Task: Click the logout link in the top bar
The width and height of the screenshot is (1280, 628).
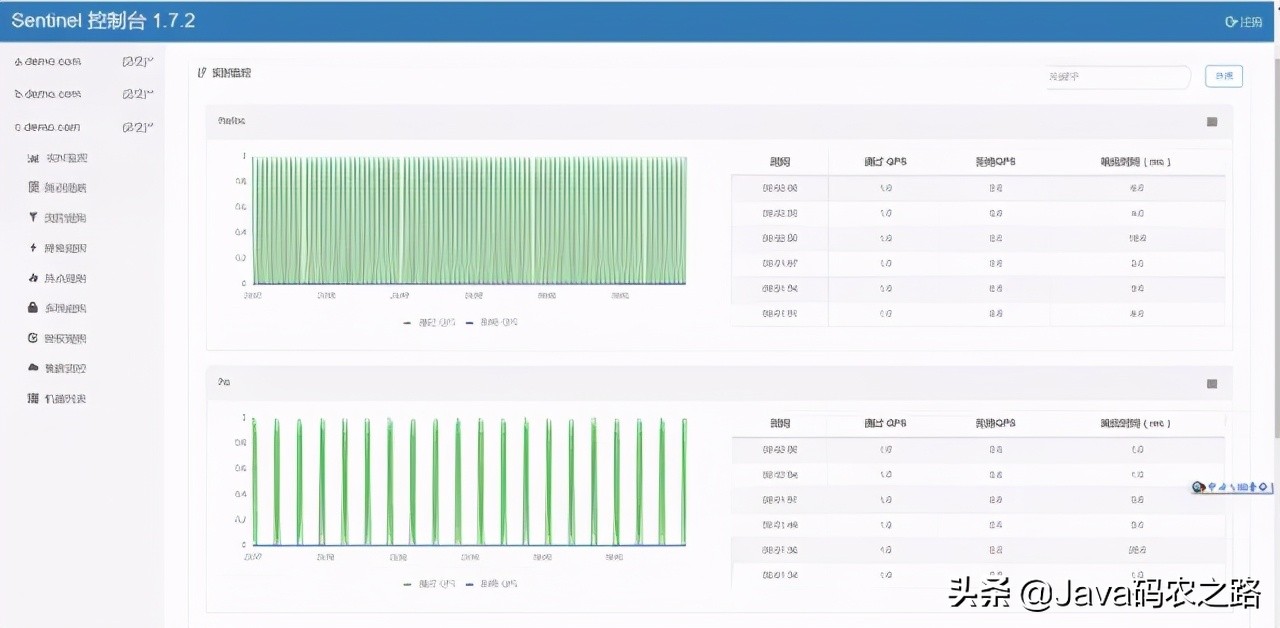Action: (1243, 22)
